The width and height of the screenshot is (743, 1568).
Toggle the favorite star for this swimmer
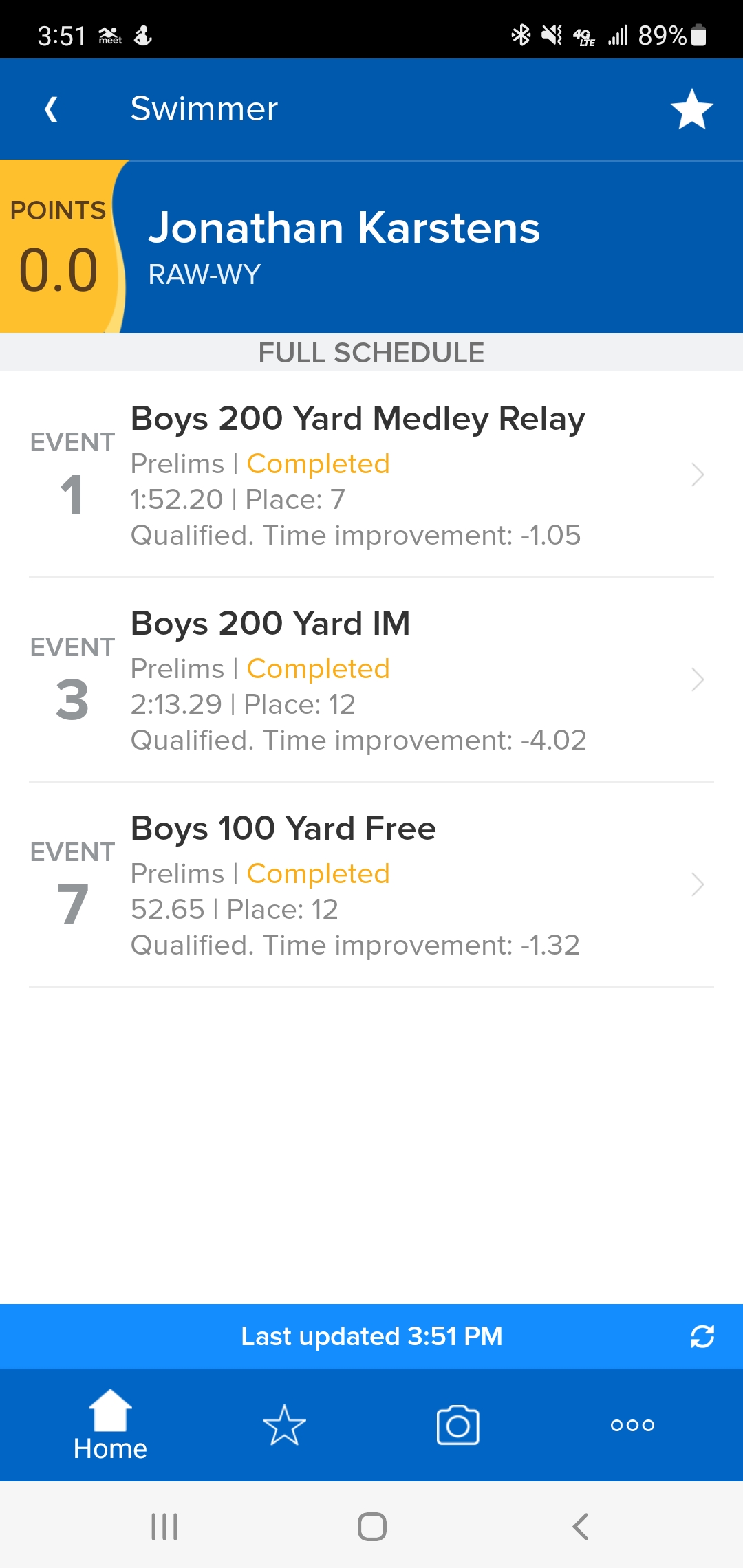tap(691, 109)
